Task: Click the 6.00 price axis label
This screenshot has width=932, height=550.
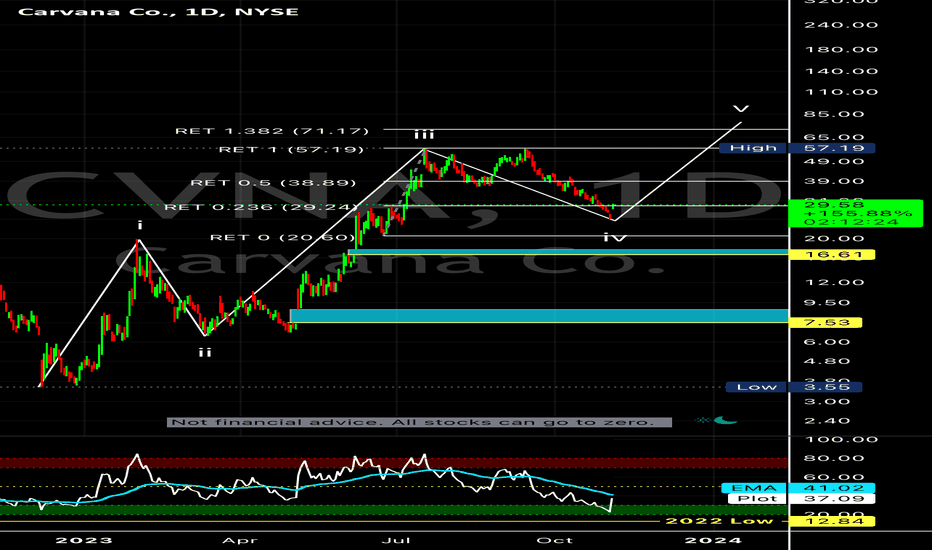Action: pyautogui.click(x=828, y=342)
